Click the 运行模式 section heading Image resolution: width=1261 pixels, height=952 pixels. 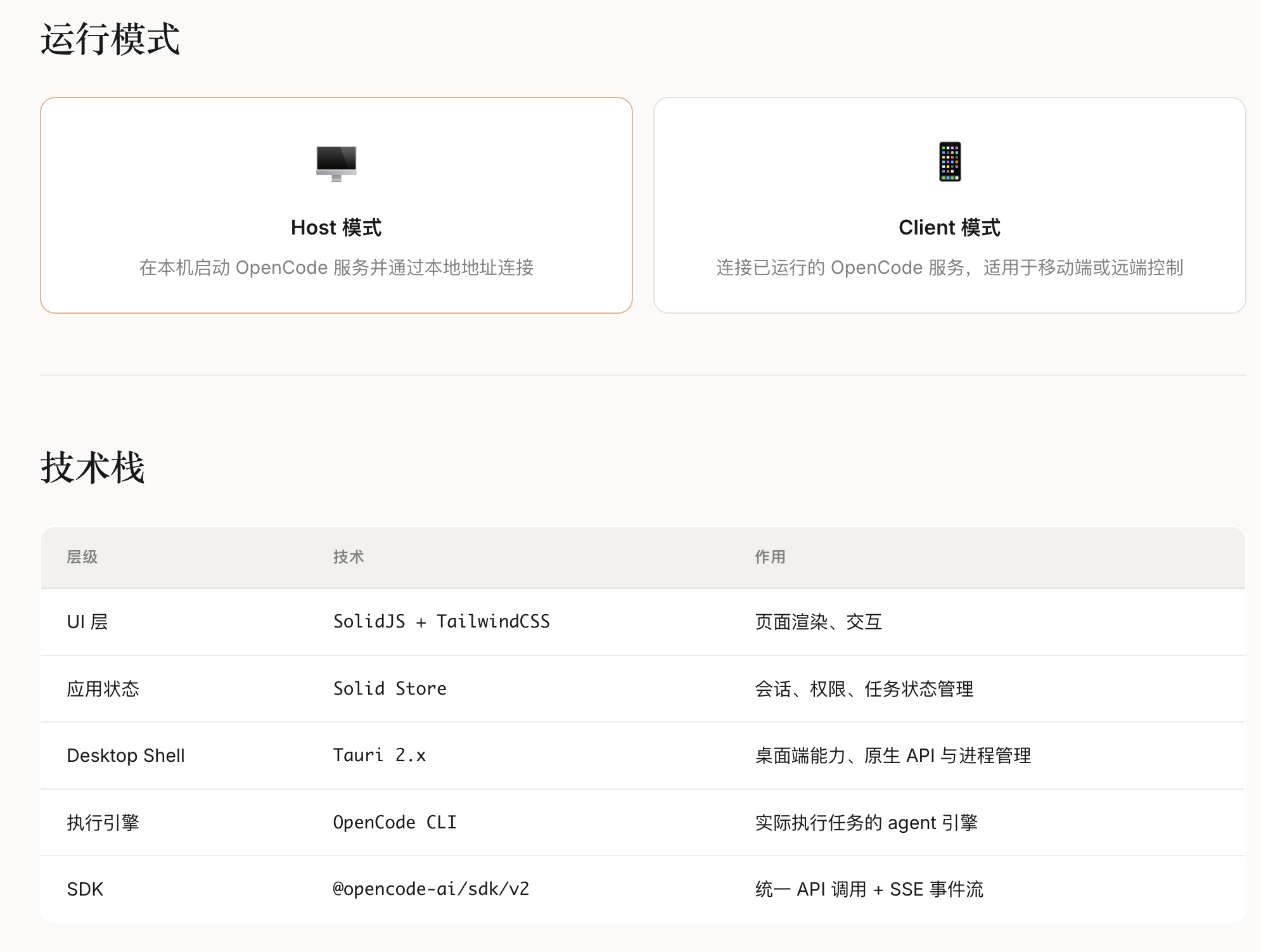[x=110, y=39]
